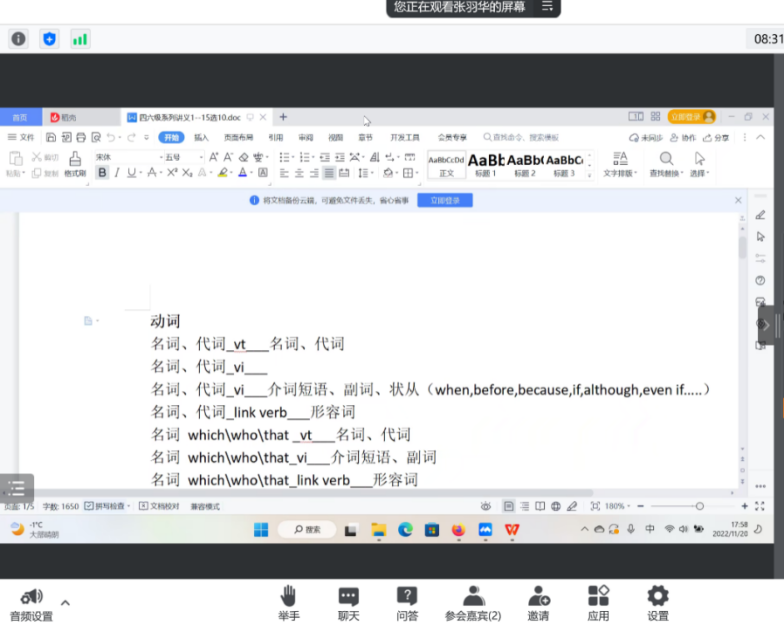Open the font name dropdown (宋体)
The width and height of the screenshot is (784, 625).
(x=127, y=157)
